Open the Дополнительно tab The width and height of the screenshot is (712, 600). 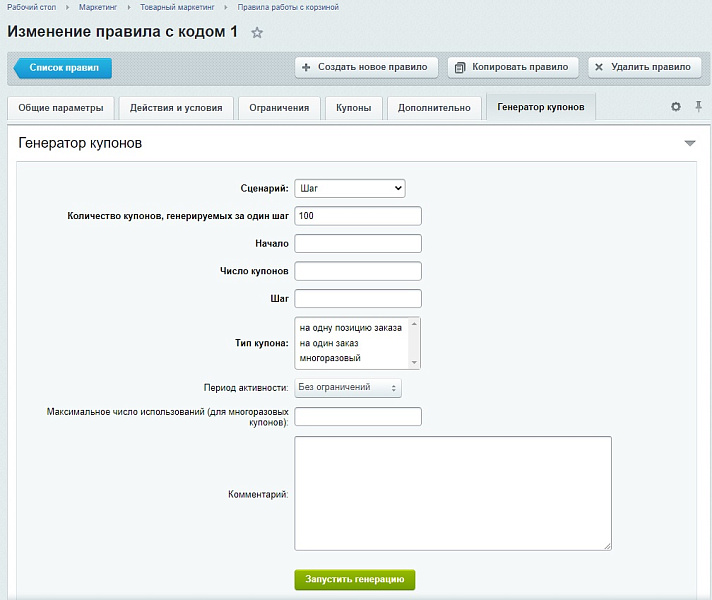(433, 108)
